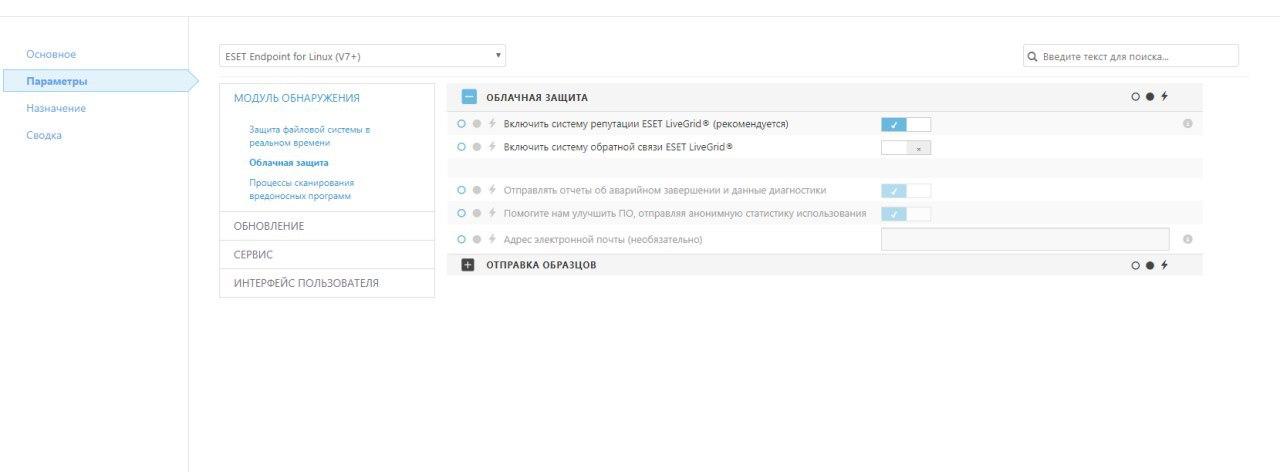This screenshot has height=472, width=1280.
Task: Select the Облачная защита subsection link
Action: tap(289, 162)
